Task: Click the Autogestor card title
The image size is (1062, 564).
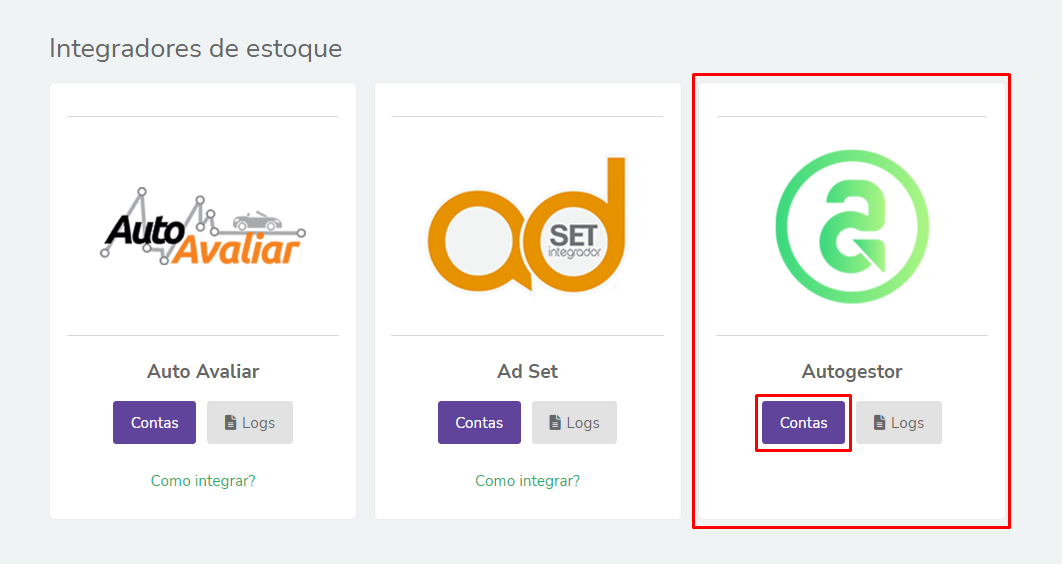Action: point(852,372)
